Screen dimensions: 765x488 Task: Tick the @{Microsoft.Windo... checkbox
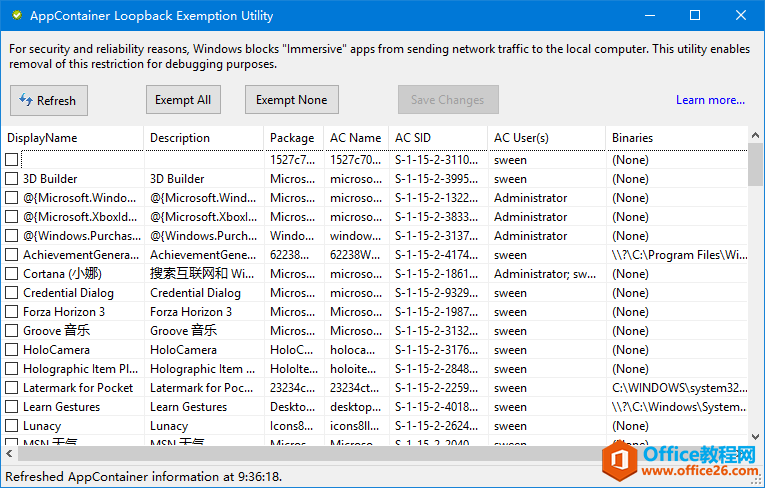12,198
